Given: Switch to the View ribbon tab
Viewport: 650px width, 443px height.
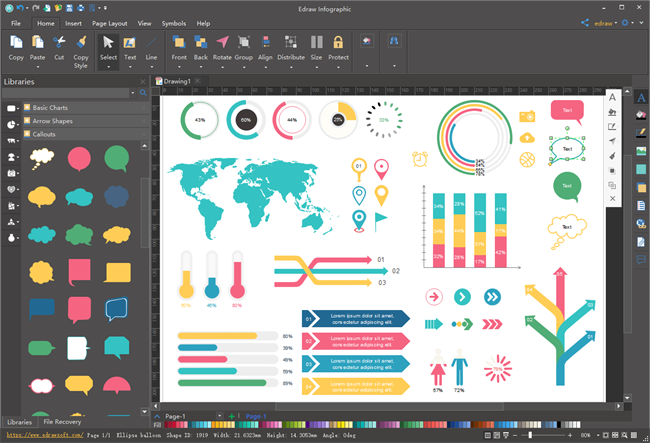Looking at the screenshot, I should [144, 23].
